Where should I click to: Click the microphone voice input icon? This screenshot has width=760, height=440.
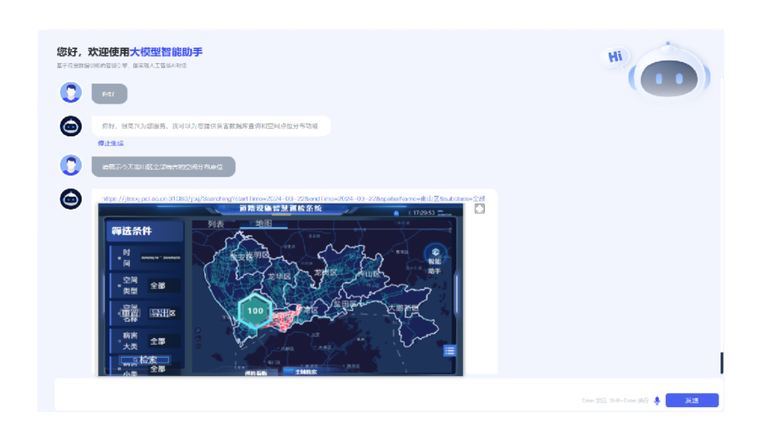(657, 400)
